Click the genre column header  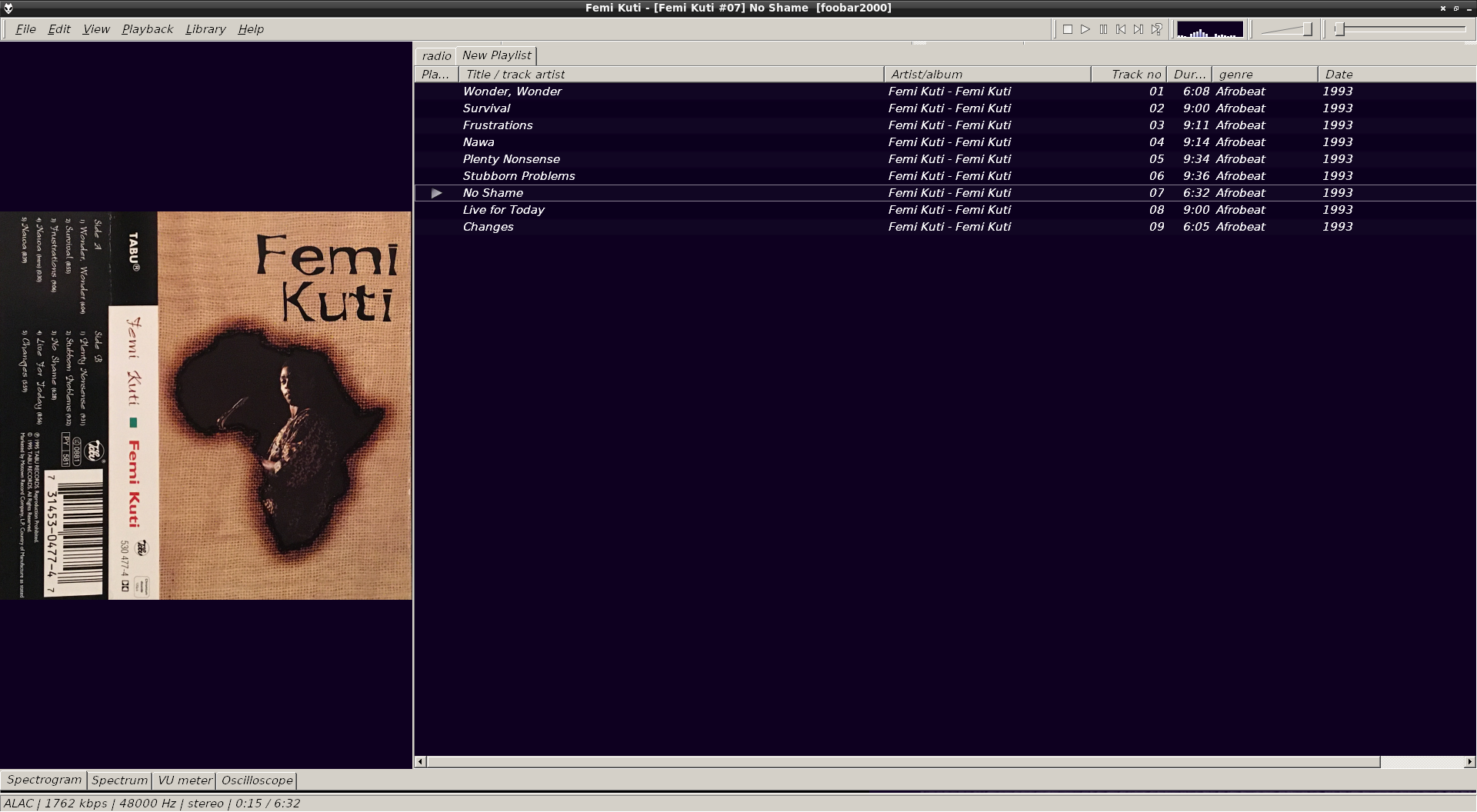[1265, 75]
